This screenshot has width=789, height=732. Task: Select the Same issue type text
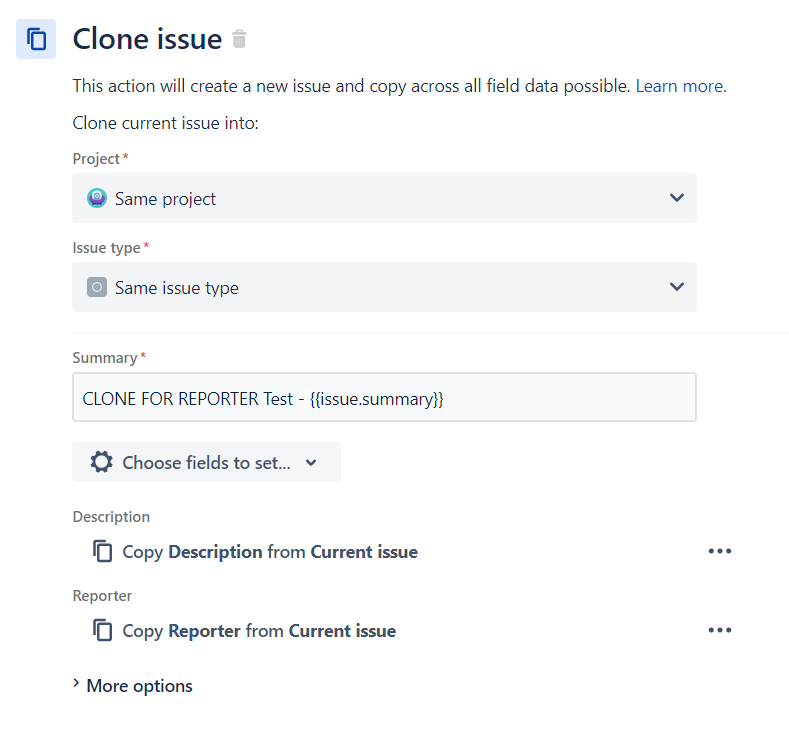click(x=177, y=288)
